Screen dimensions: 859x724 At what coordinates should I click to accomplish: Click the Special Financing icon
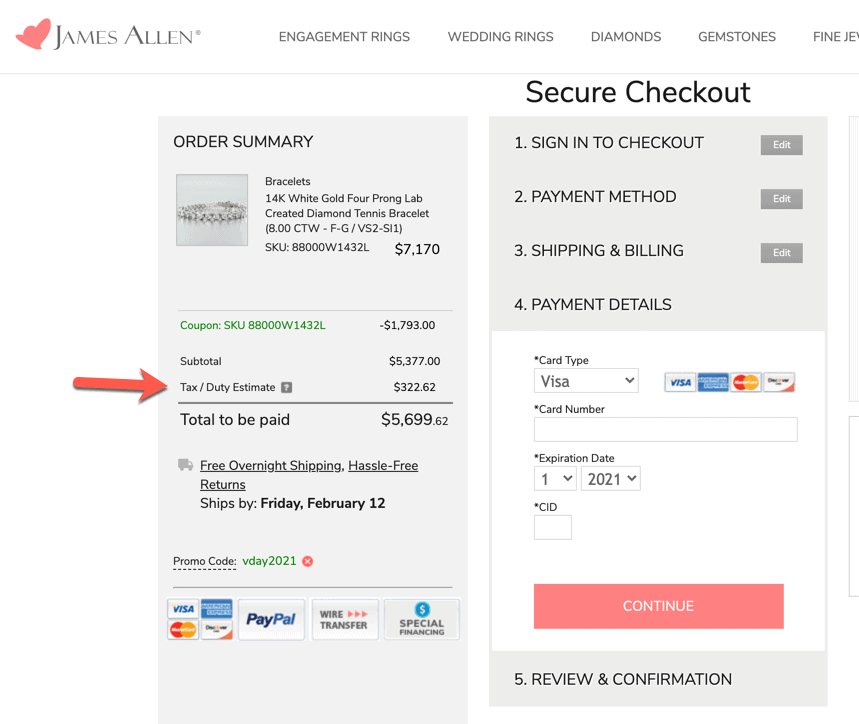(421, 619)
